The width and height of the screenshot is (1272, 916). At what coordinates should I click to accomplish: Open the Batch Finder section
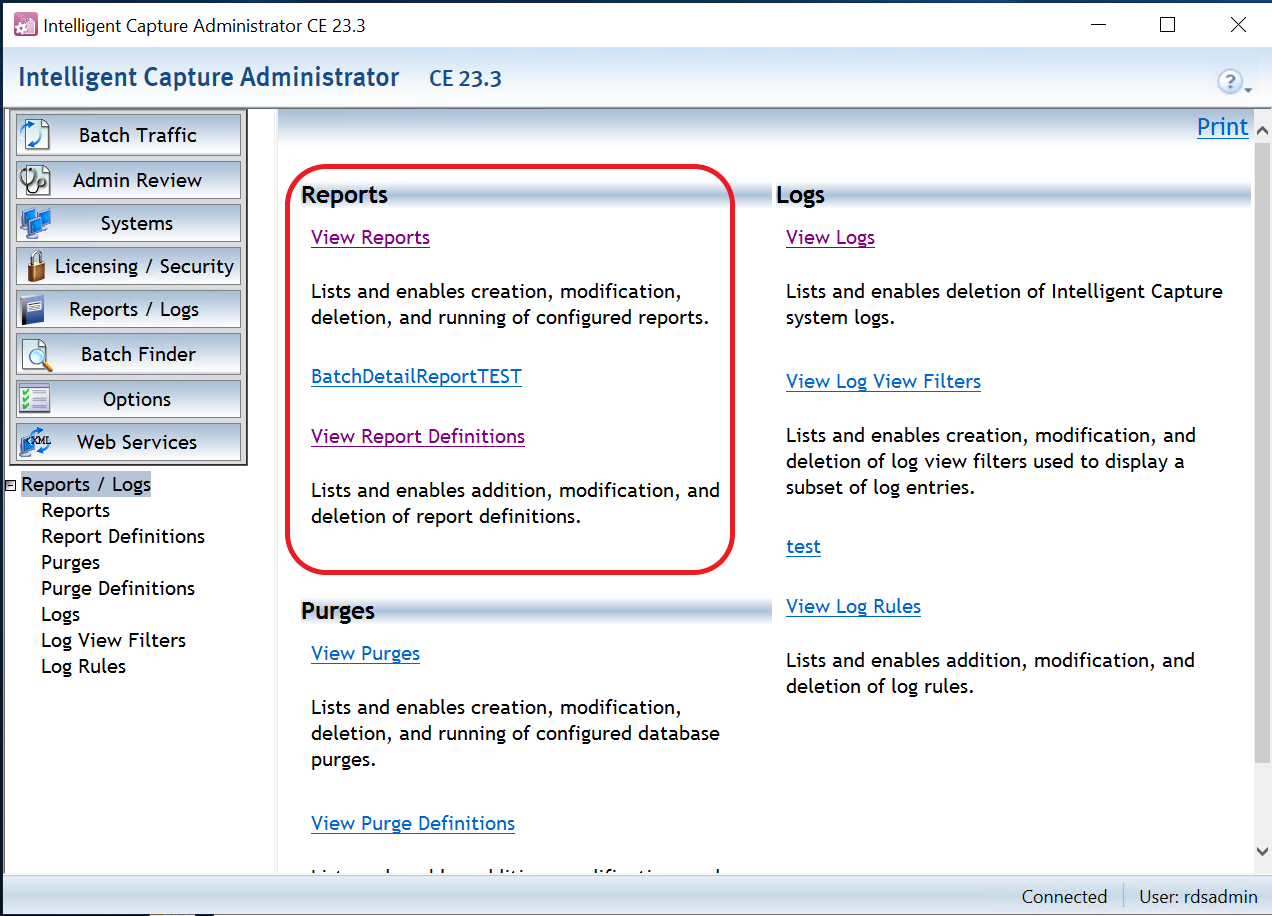click(129, 354)
